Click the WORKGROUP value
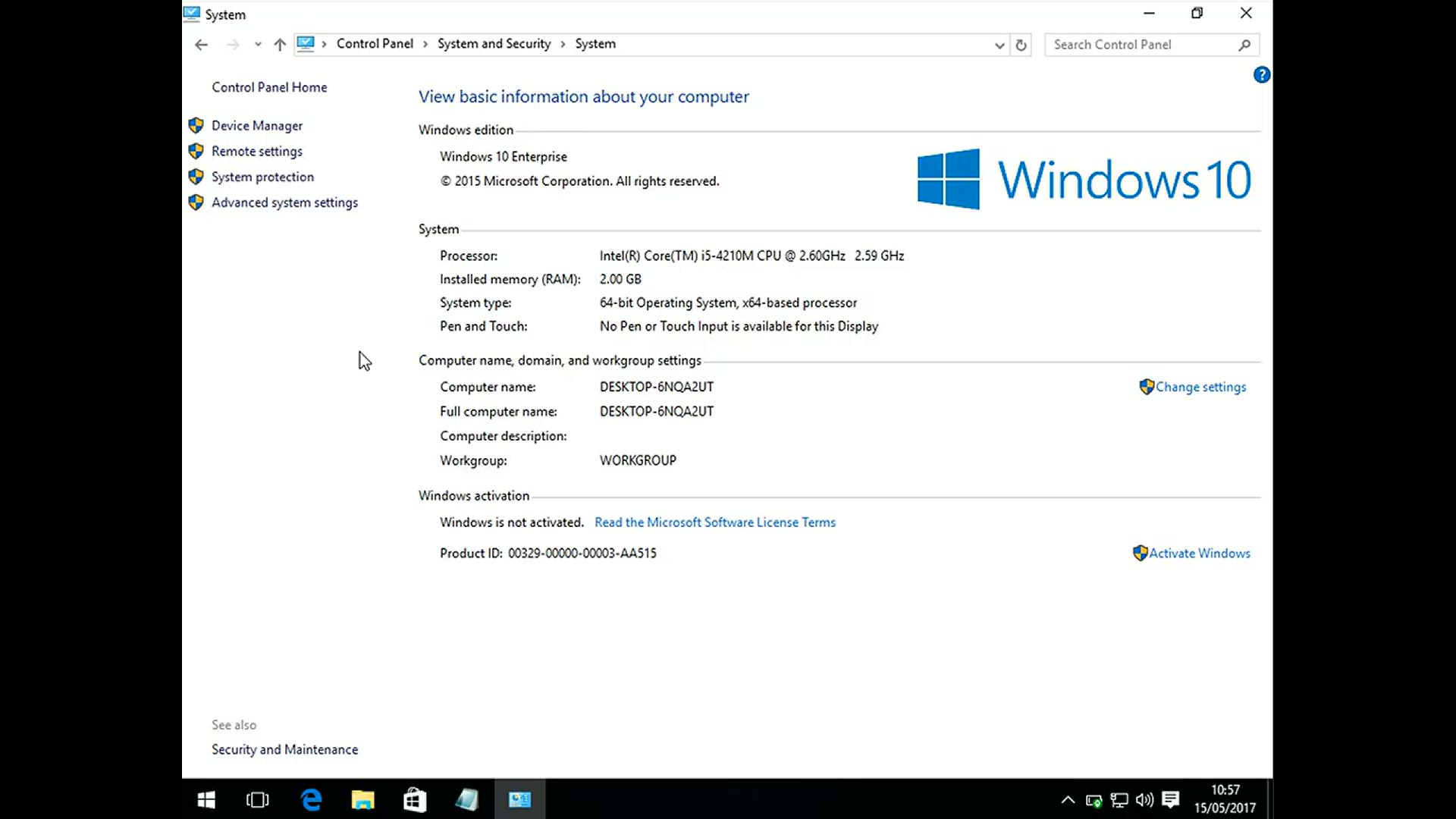Viewport: 1456px width, 819px height. click(x=638, y=460)
